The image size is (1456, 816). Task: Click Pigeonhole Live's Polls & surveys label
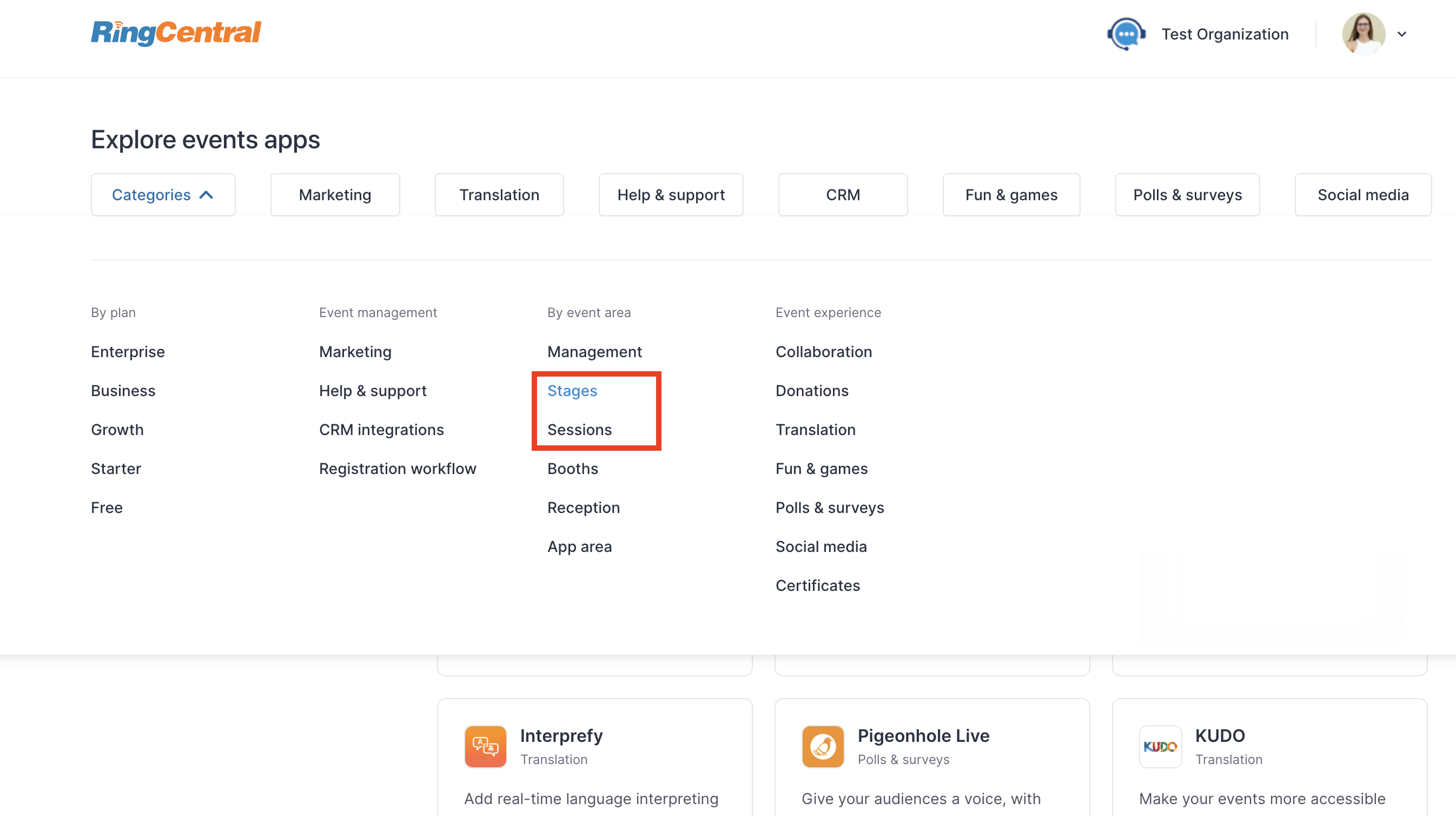point(903,759)
